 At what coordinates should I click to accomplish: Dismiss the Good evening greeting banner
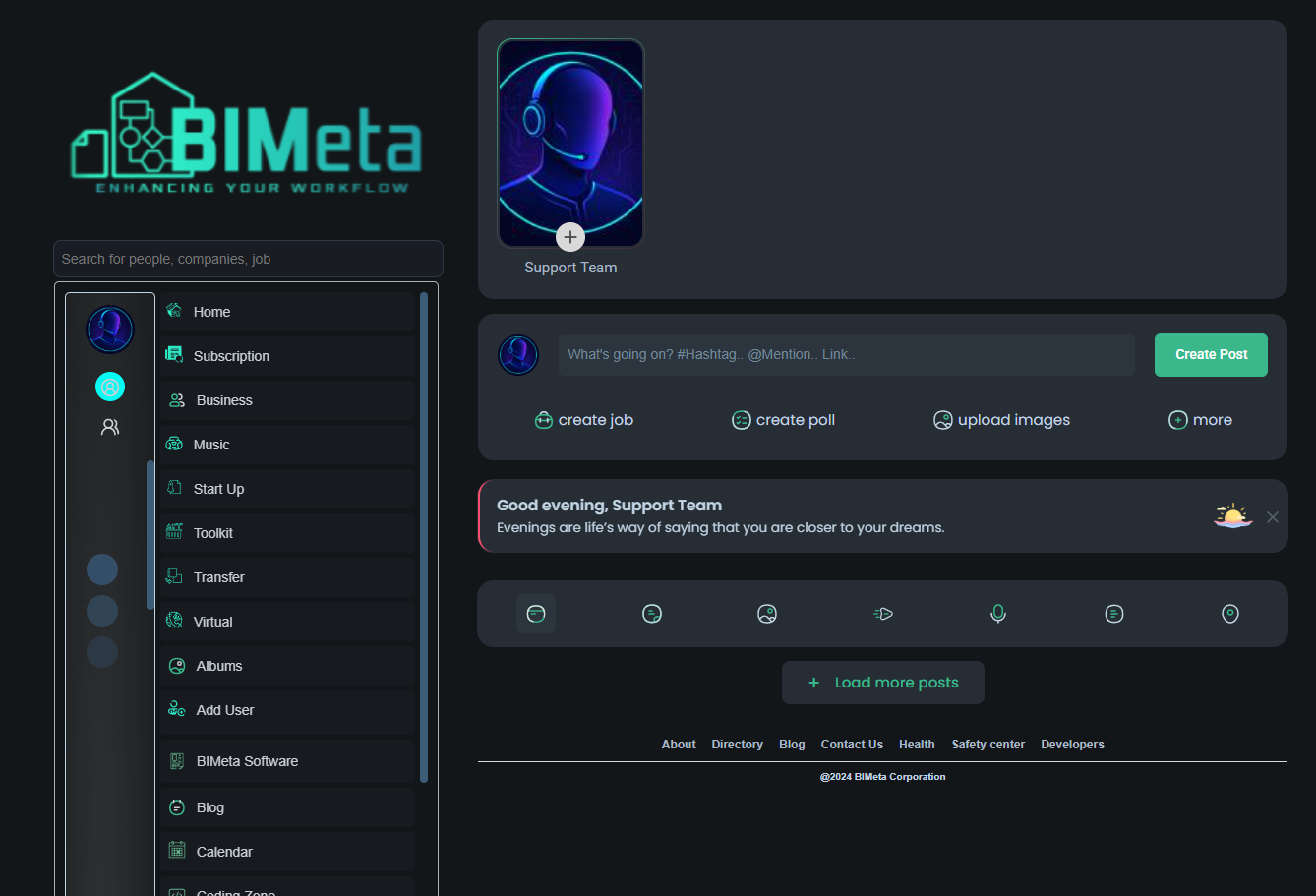pos(1273,517)
